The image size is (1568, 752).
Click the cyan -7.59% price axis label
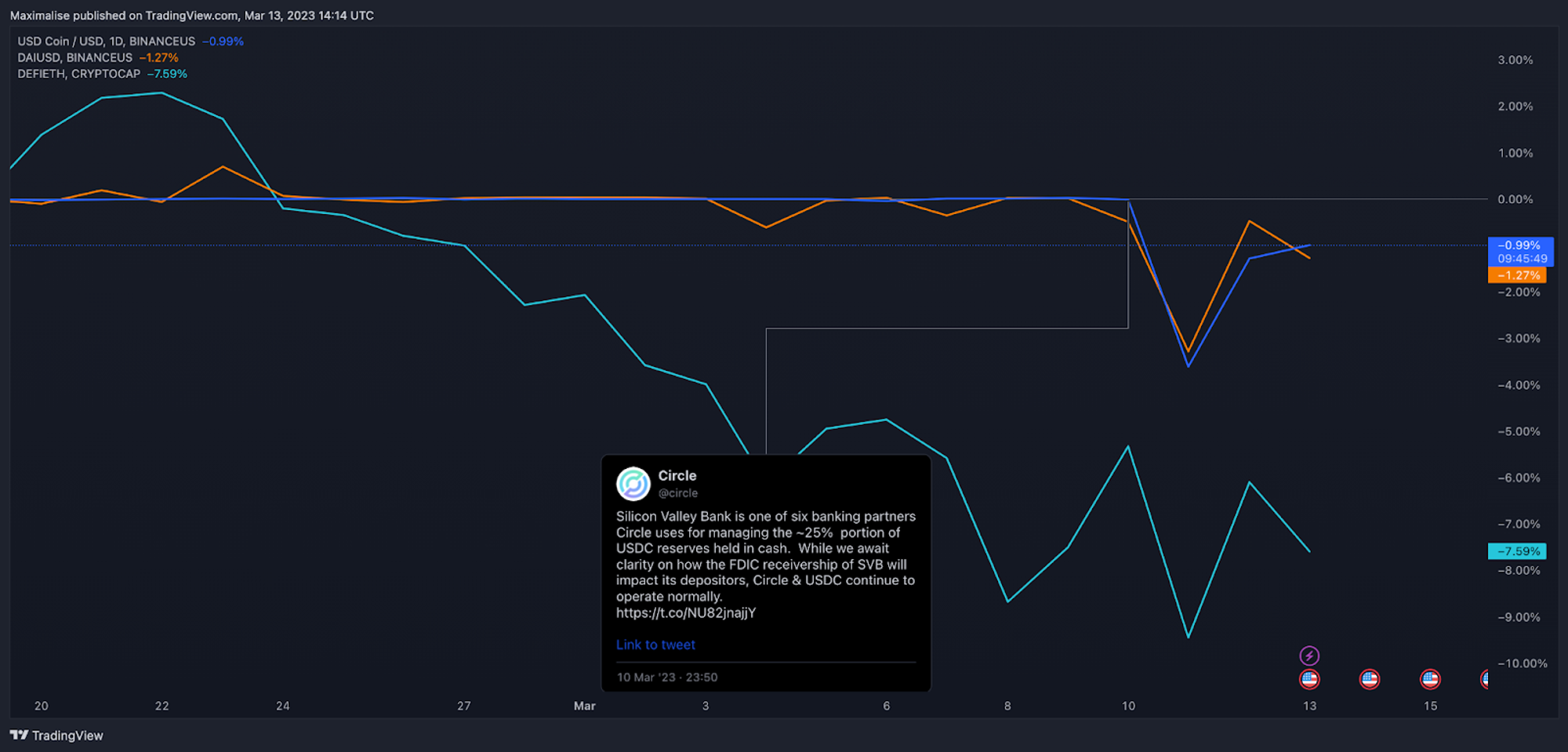pyautogui.click(x=1518, y=551)
